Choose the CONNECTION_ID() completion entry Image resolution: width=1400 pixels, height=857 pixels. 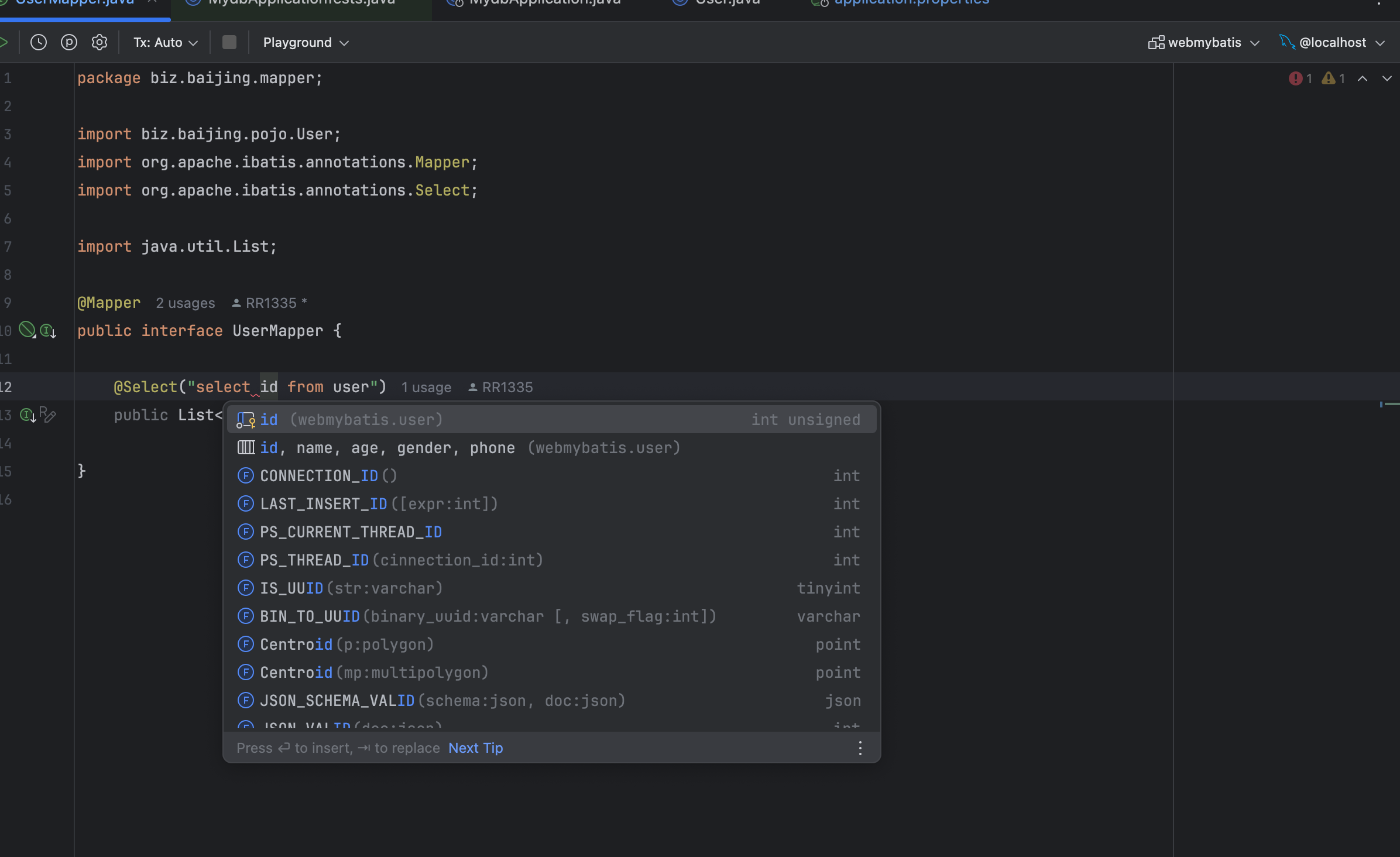coord(328,476)
